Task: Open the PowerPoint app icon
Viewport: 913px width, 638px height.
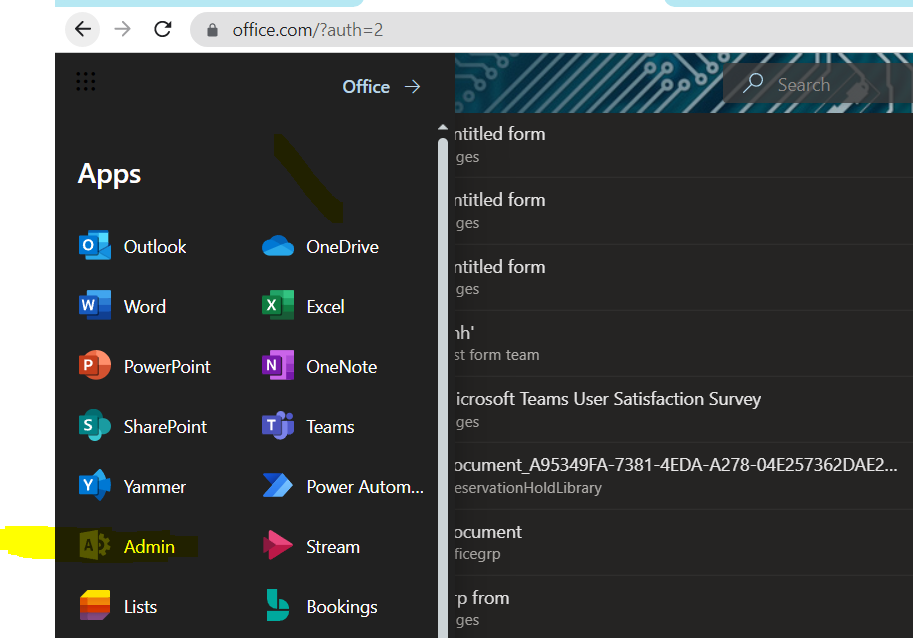Action: point(95,366)
